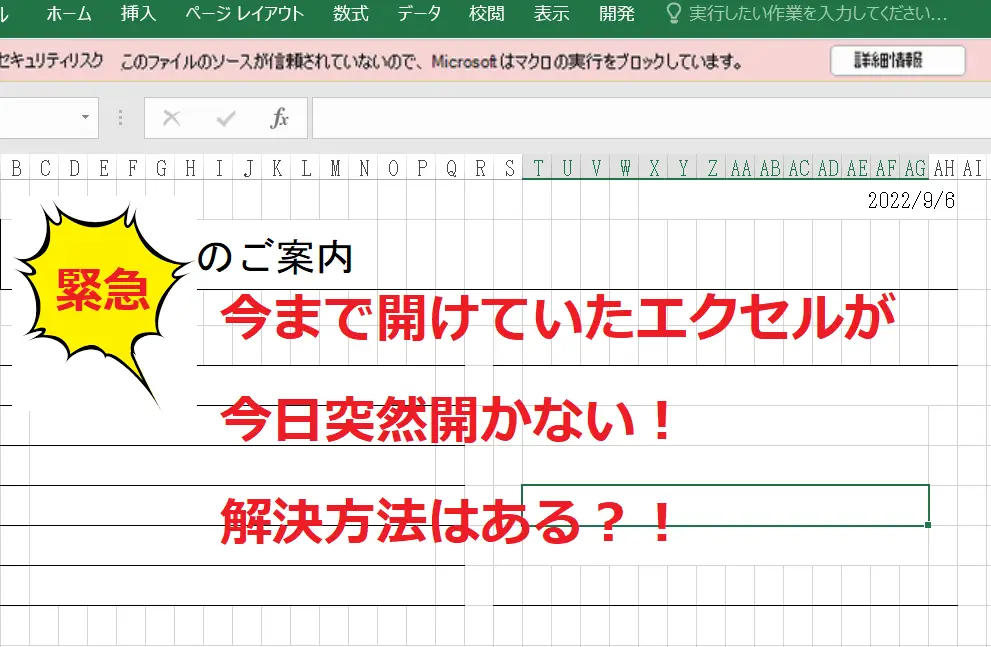This screenshot has width=991, height=647.
Task: Click the fx Insert Function icon
Action: [x=282, y=117]
